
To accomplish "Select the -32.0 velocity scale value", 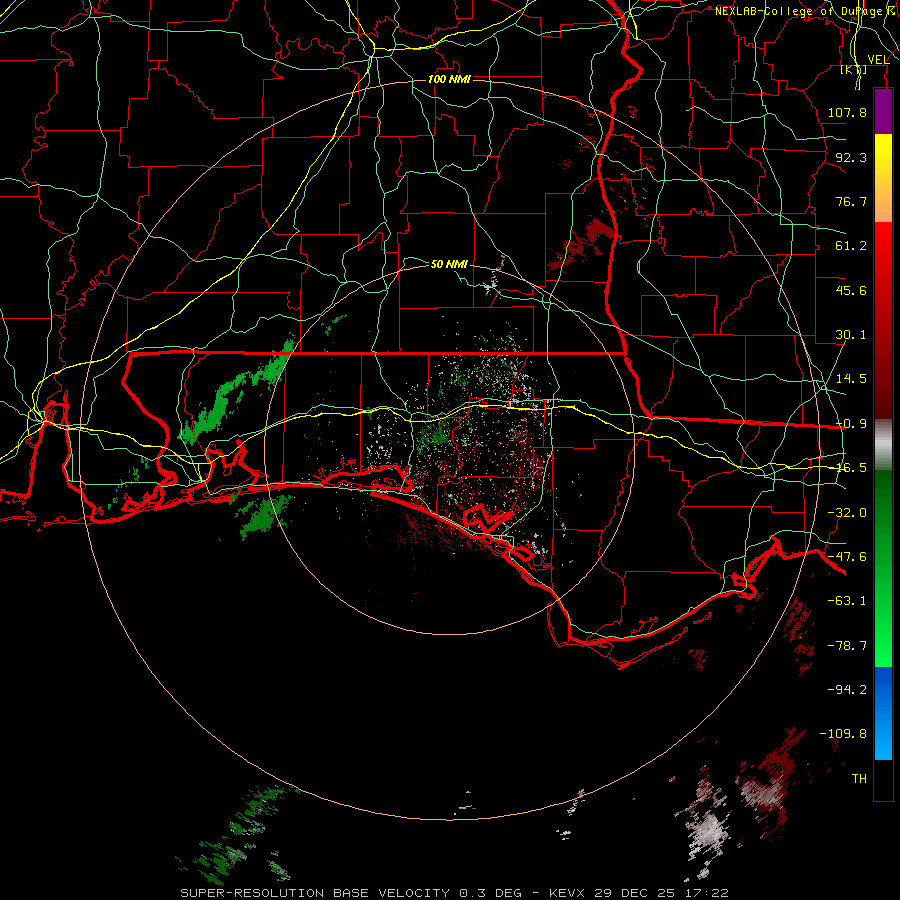I will (x=847, y=513).
